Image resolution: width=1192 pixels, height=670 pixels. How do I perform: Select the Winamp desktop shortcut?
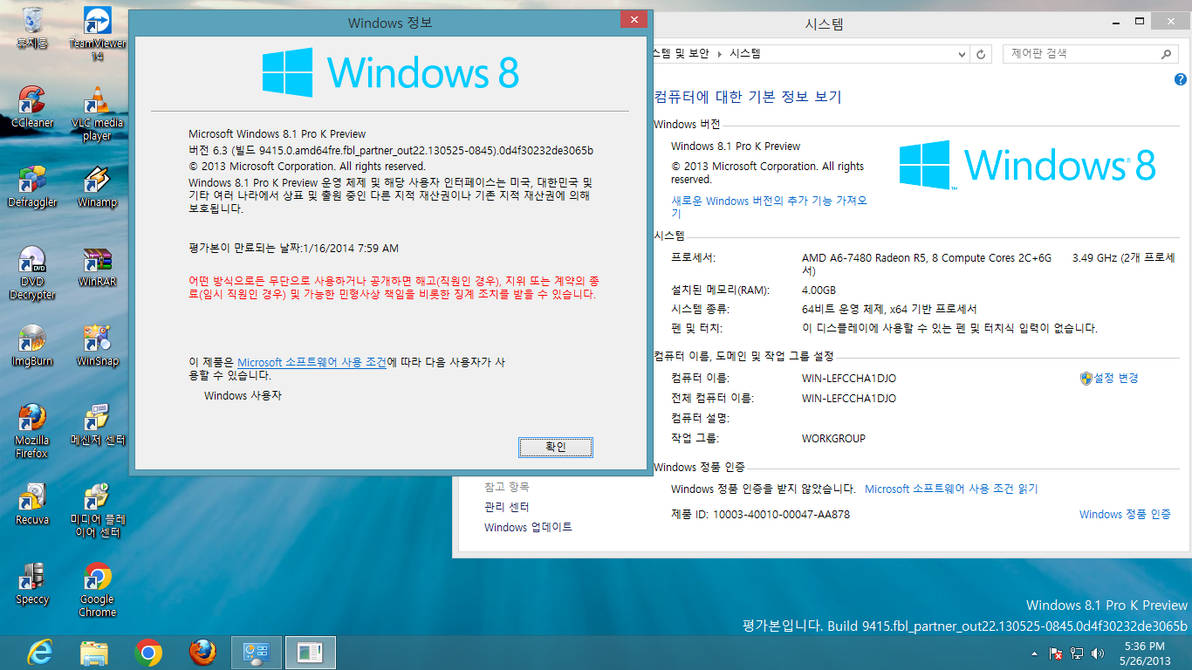(x=97, y=186)
